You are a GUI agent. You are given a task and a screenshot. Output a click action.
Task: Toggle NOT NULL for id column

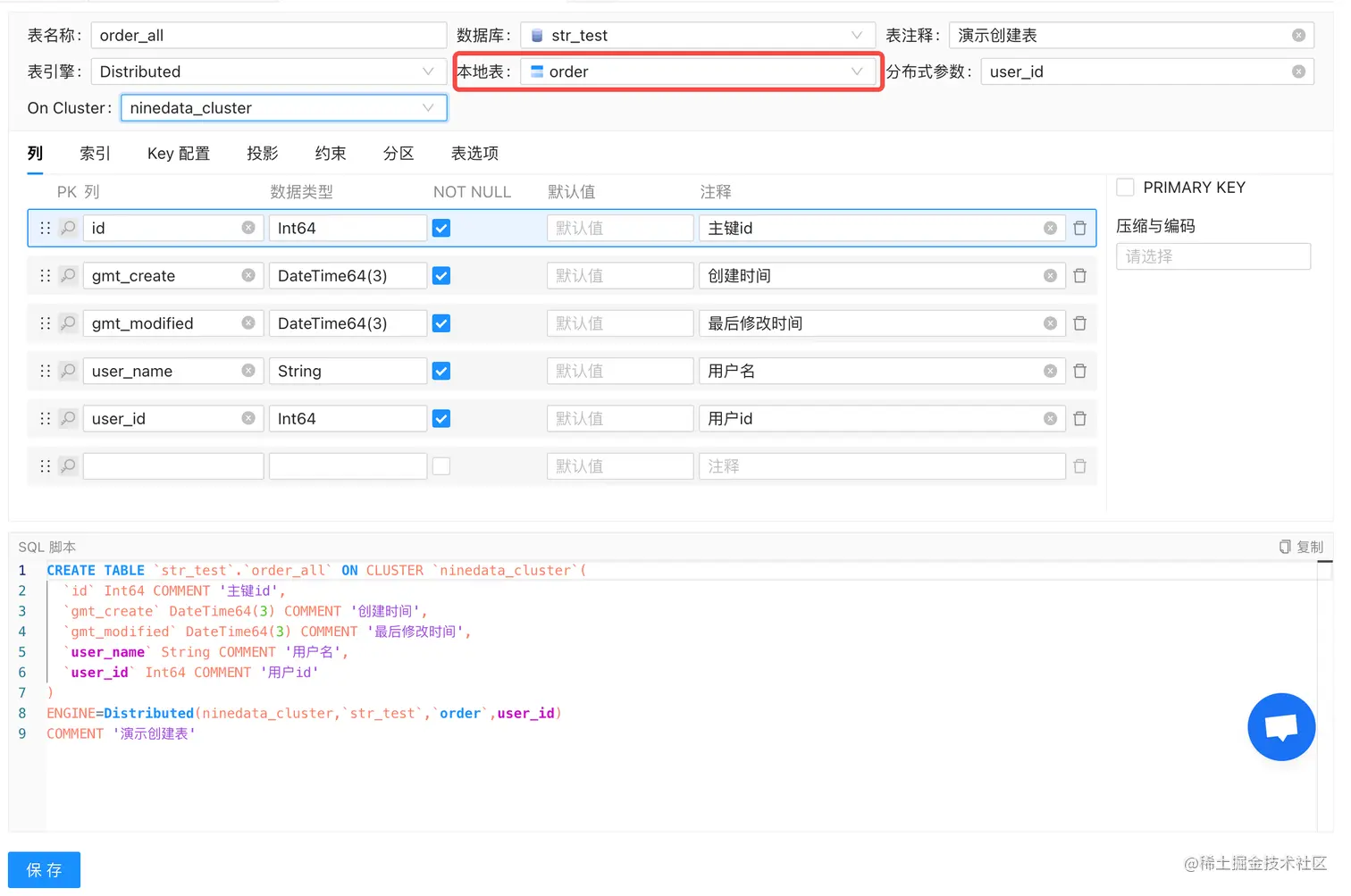tap(441, 228)
